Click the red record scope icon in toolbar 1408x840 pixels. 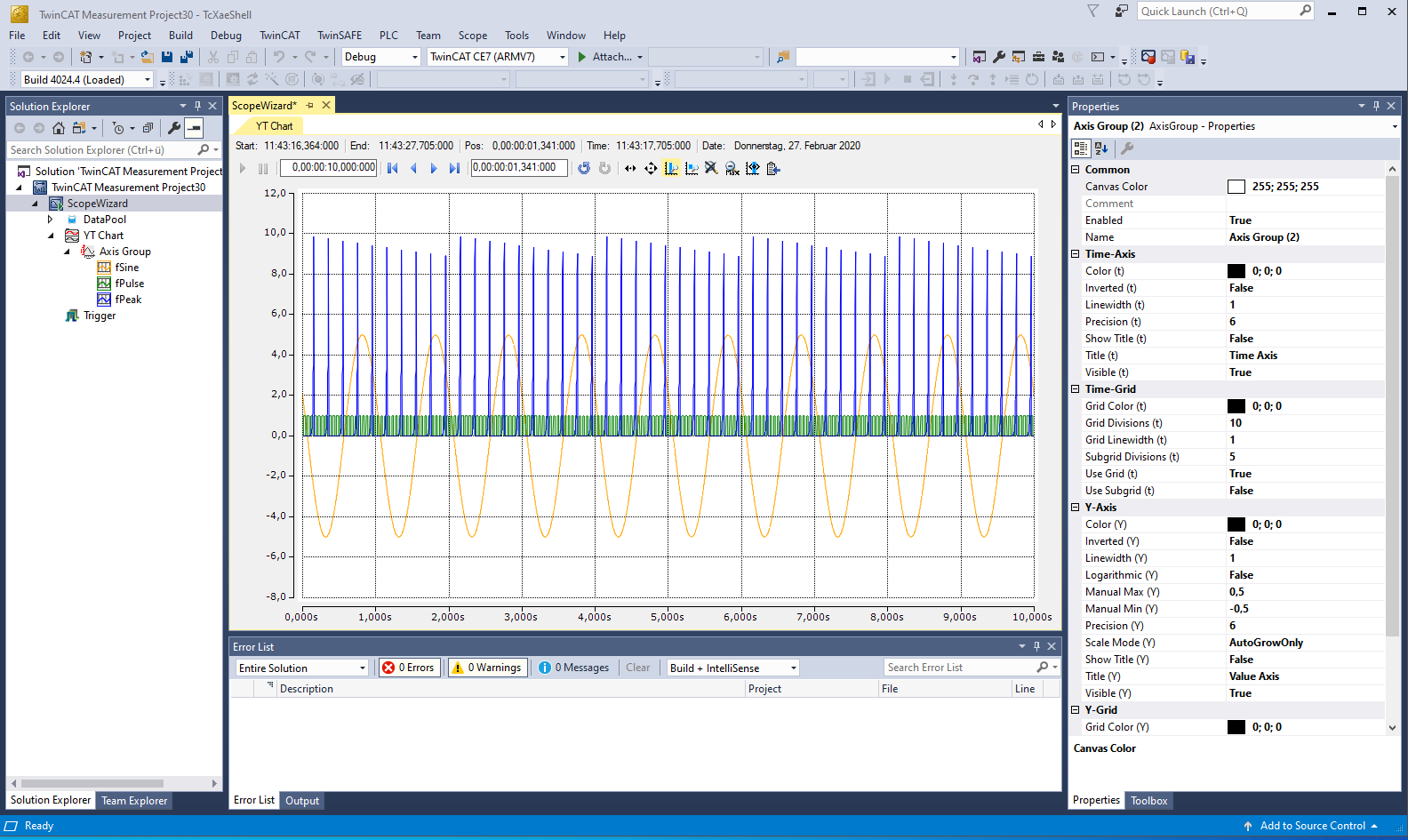click(1148, 57)
